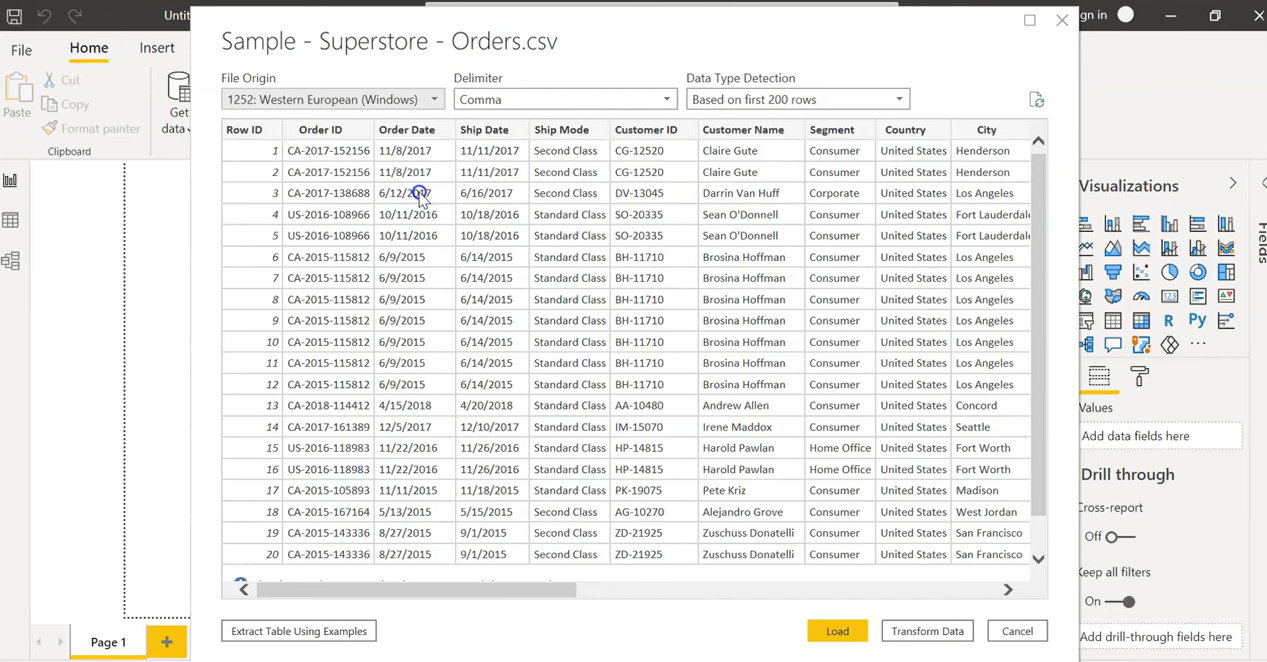This screenshot has height=662, width=1267.
Task: Select the treemap visual
Action: (x=1226, y=272)
